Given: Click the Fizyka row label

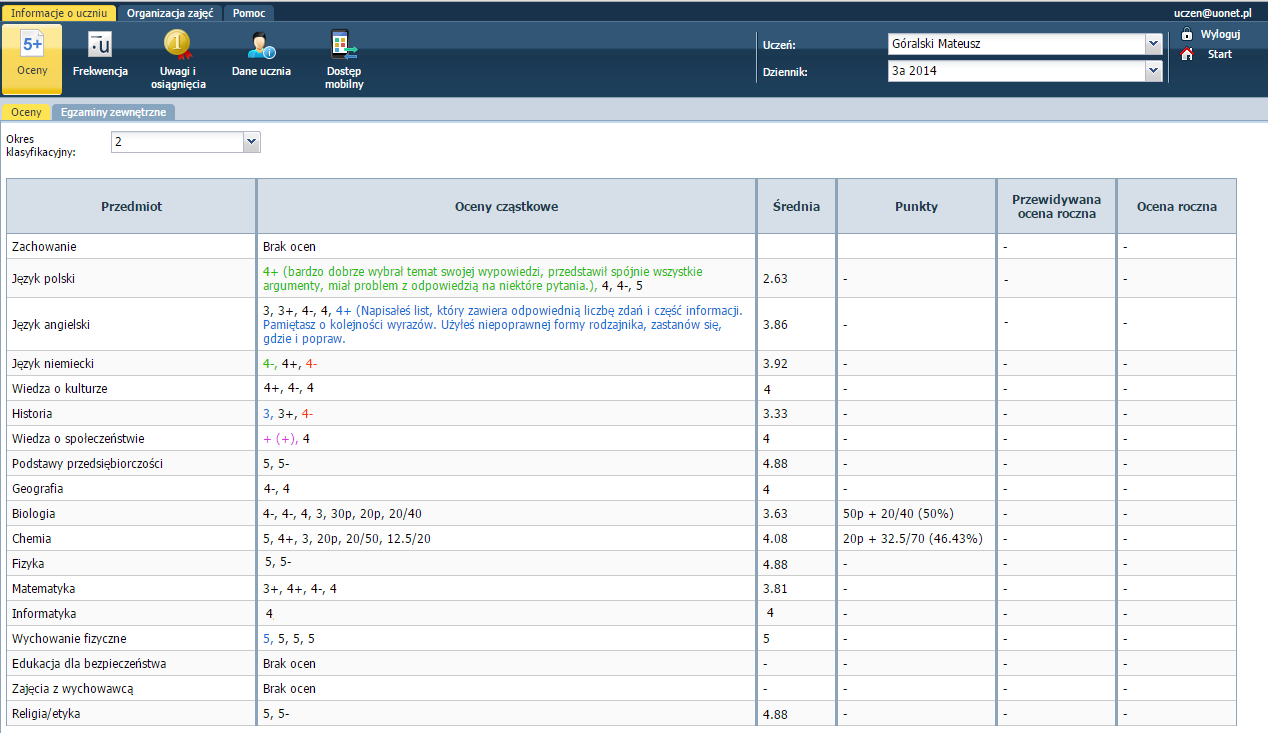Looking at the screenshot, I should point(28,564).
